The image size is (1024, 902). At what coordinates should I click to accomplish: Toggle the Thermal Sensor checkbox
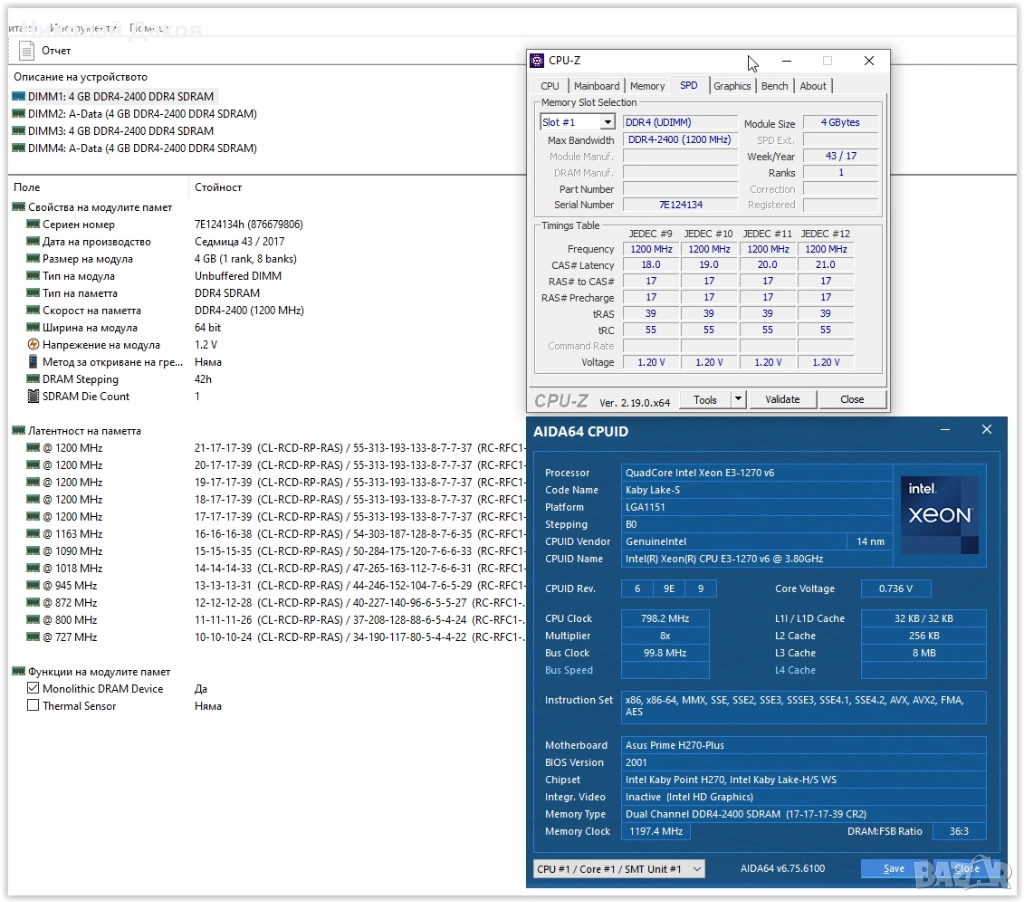click(33, 706)
